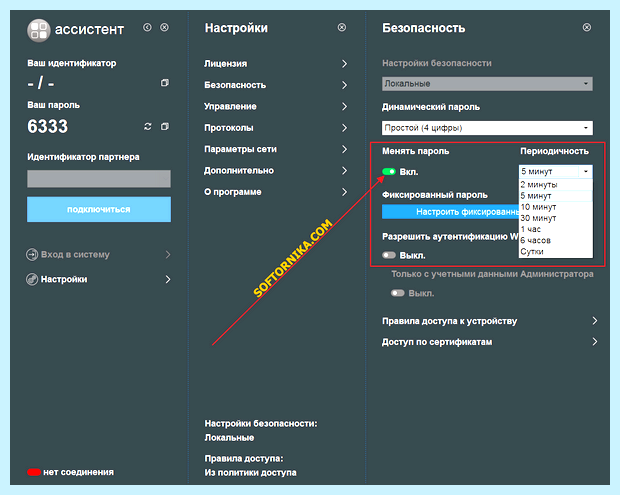Toggle Разрешить аутентификацию Выкл. switch
The height and width of the screenshot is (495, 620).
389,255
